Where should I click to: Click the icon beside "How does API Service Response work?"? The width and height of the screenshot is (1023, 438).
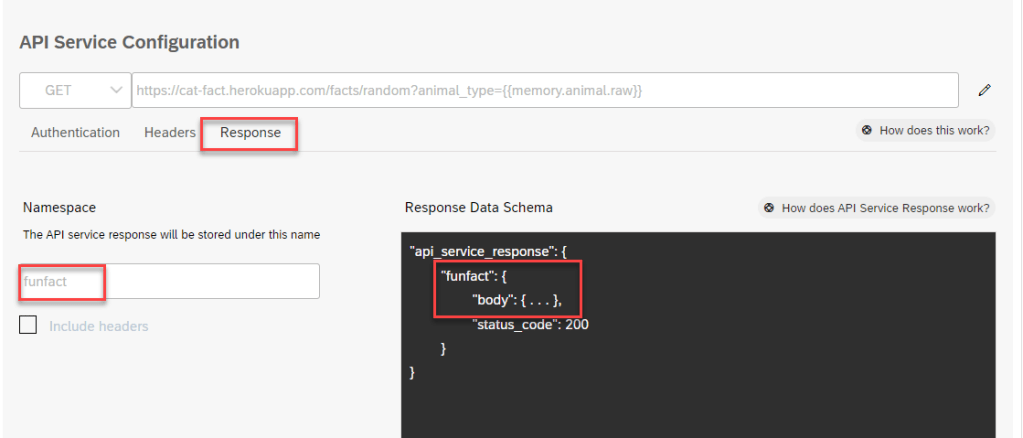769,208
